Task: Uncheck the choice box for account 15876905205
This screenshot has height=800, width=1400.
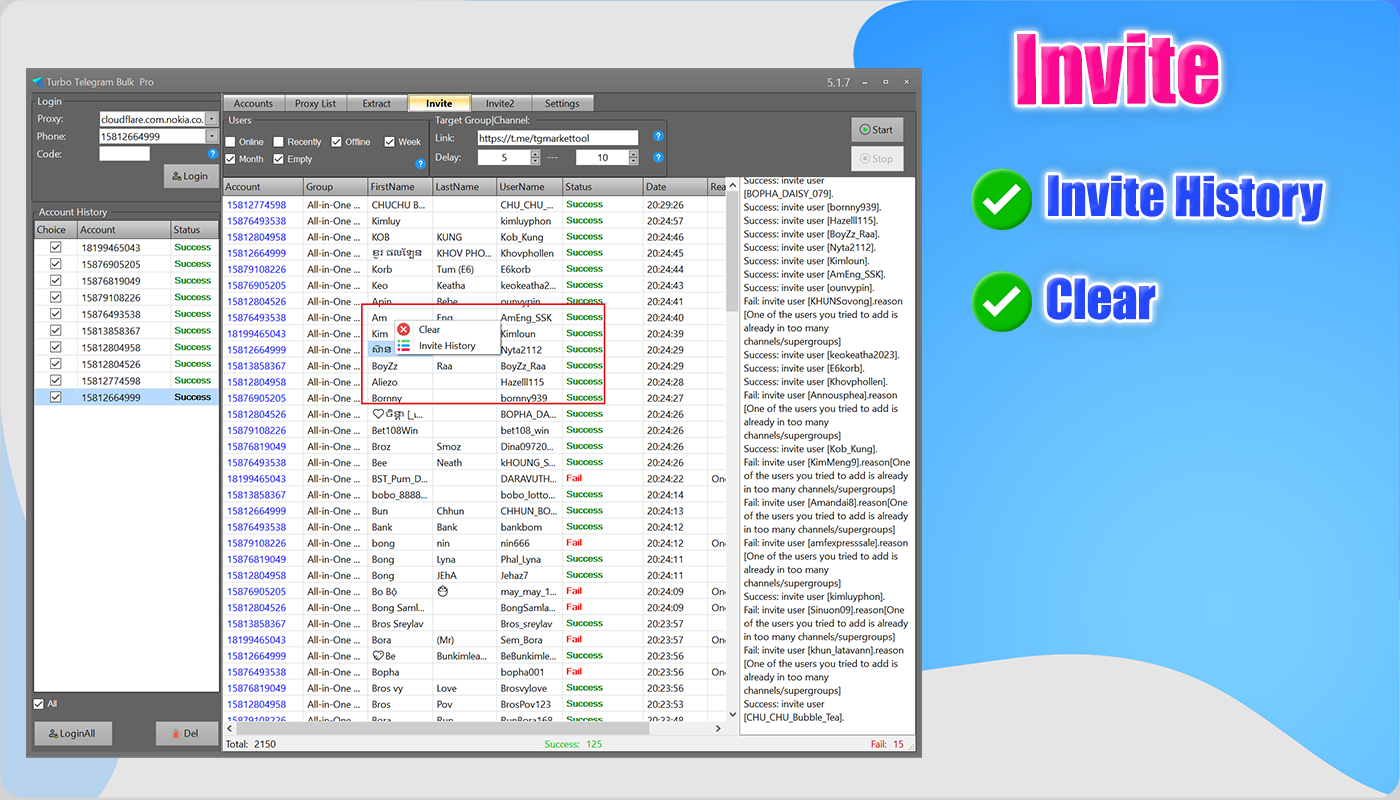Action: (x=56, y=264)
